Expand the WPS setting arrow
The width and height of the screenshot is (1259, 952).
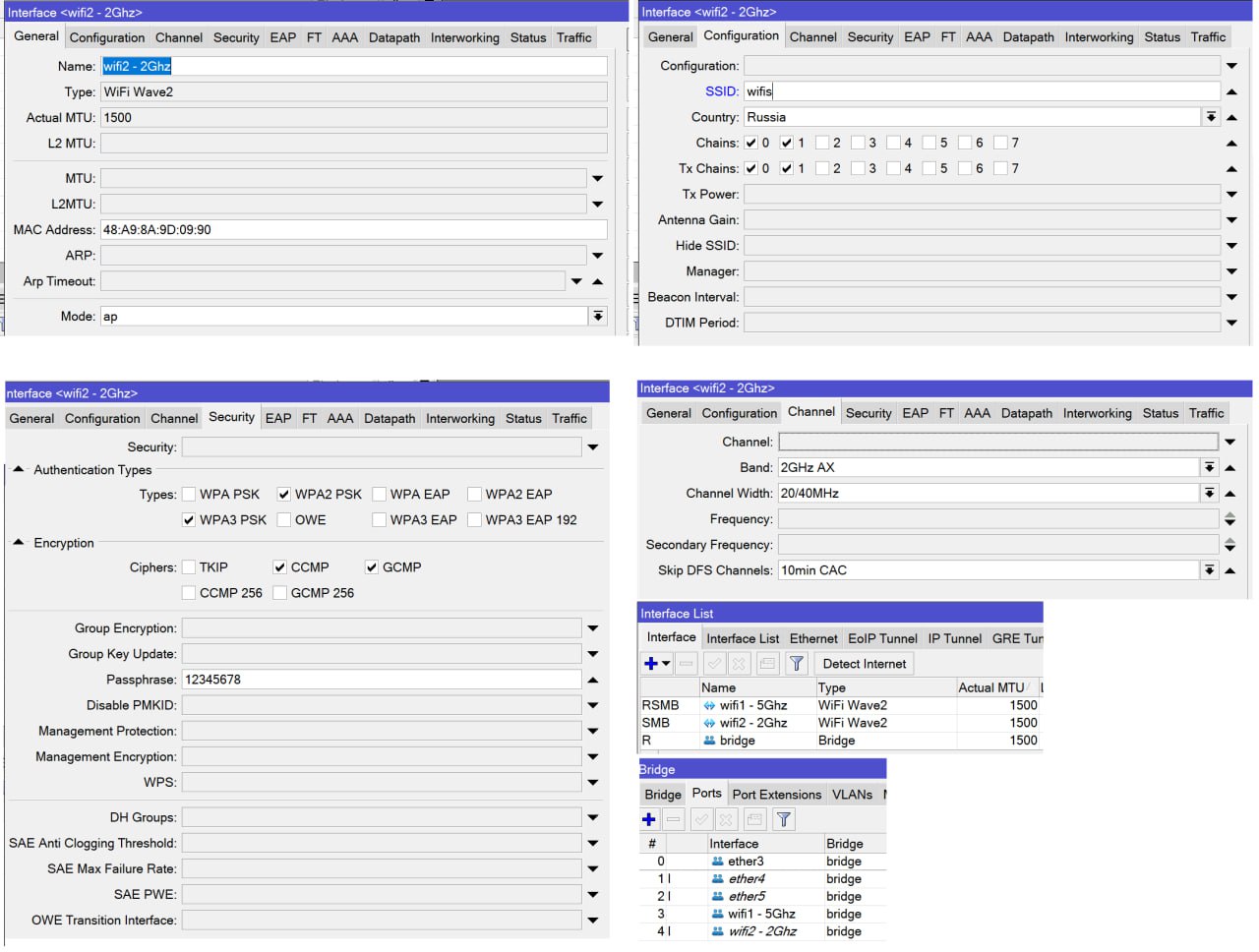[593, 783]
